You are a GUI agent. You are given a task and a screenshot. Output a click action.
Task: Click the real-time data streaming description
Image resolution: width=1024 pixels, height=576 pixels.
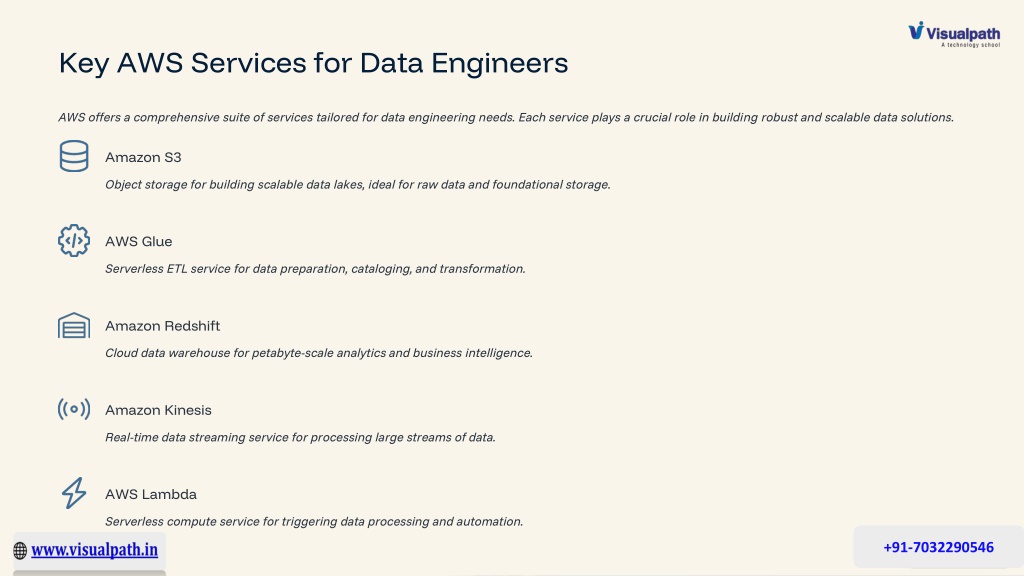coord(300,438)
